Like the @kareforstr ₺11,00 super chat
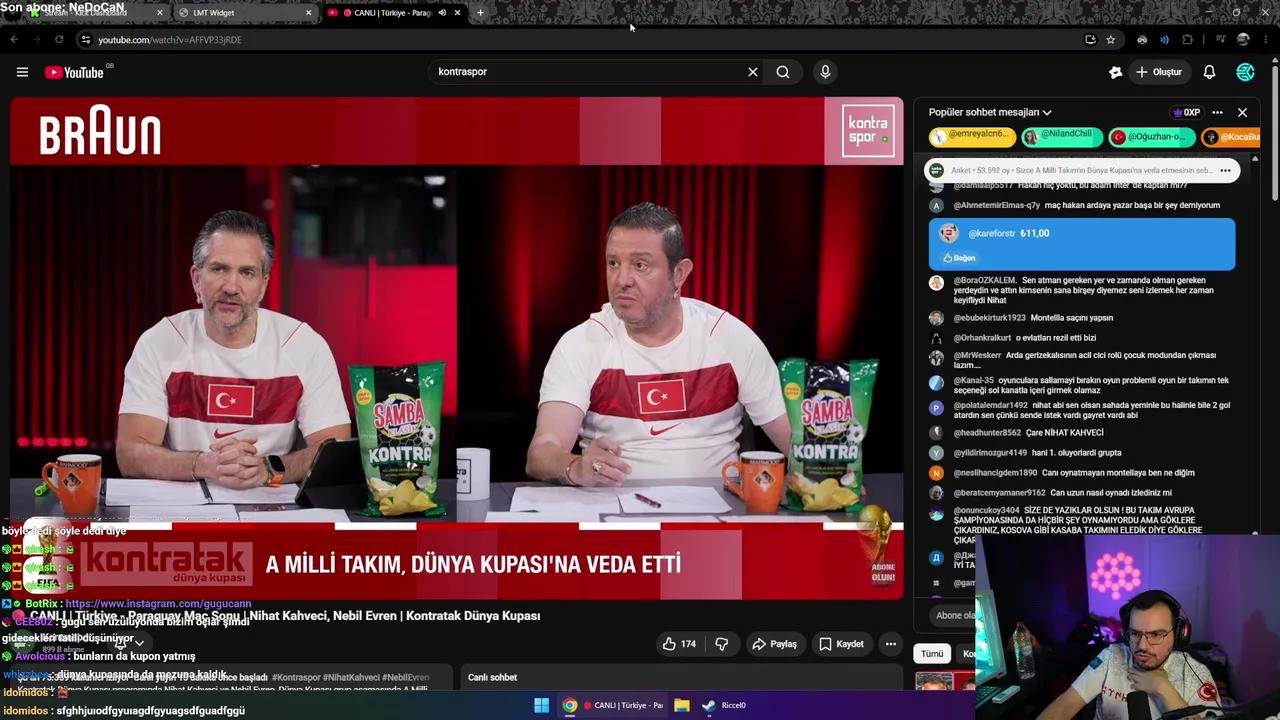This screenshot has width=1280, height=720. click(959, 258)
